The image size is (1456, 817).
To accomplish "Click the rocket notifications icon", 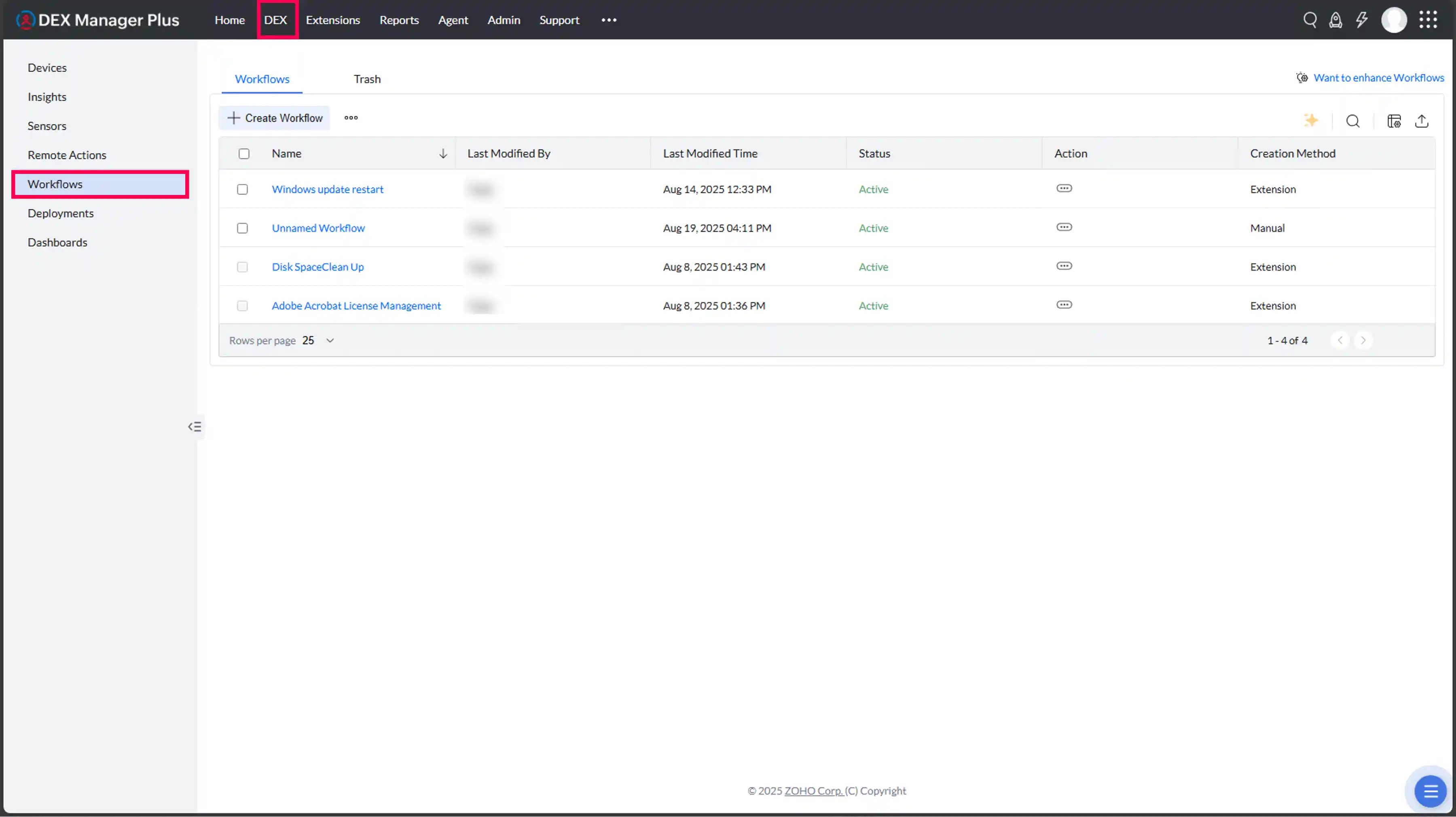I will point(1335,19).
